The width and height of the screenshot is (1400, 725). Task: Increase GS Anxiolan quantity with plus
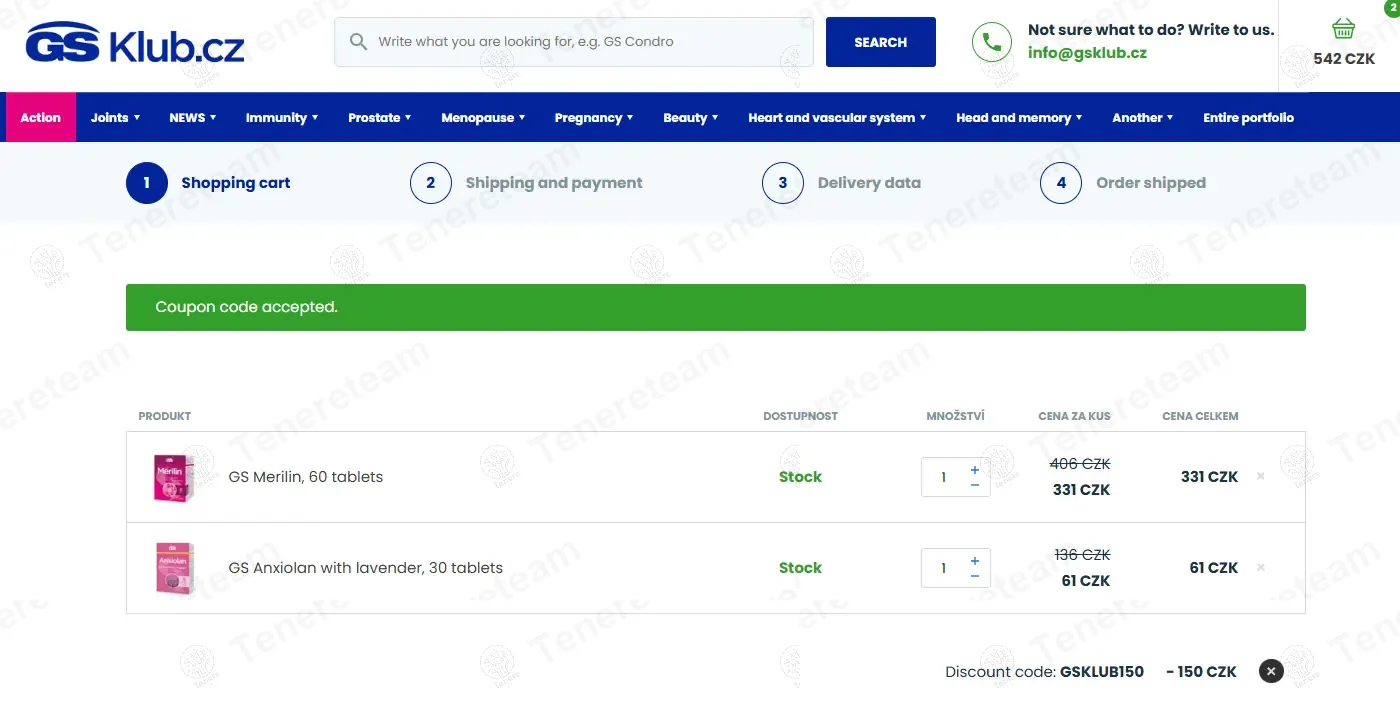pos(975,560)
